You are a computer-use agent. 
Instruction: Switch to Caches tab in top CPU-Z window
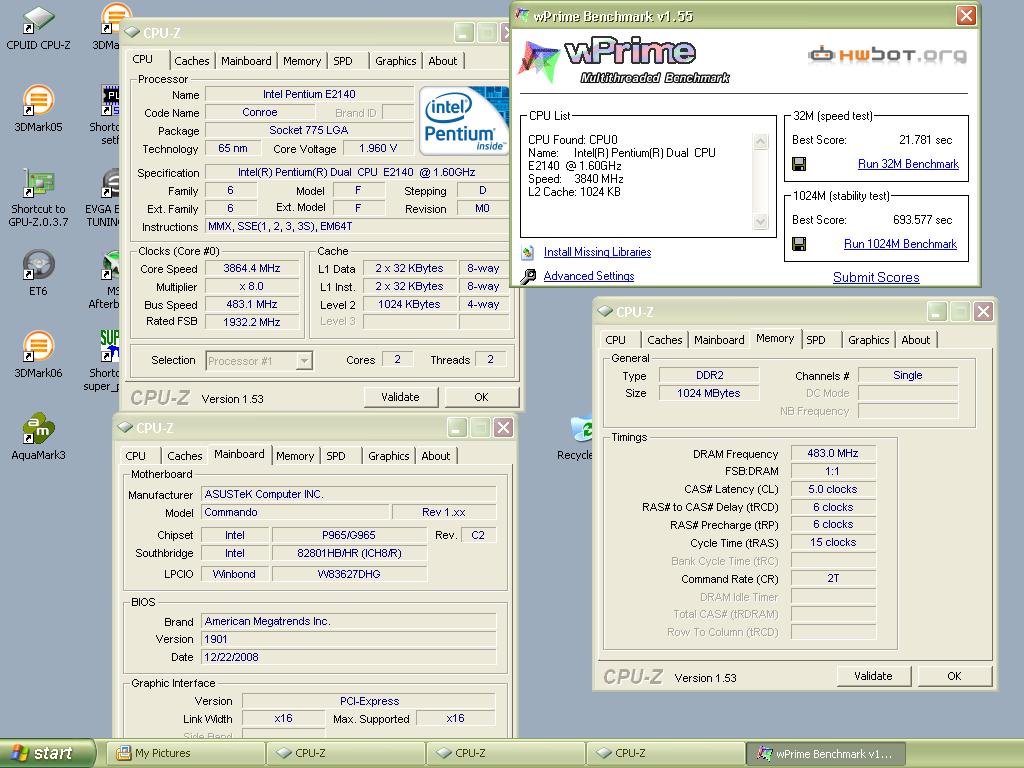tap(191, 61)
